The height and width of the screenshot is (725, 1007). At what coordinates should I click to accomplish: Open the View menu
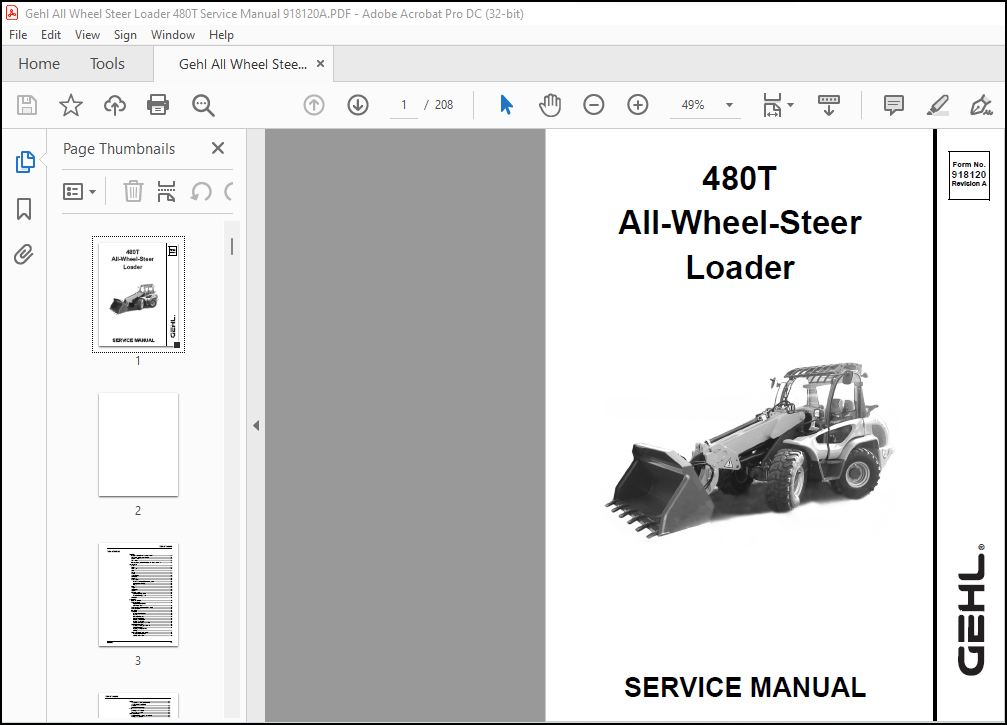pos(87,35)
